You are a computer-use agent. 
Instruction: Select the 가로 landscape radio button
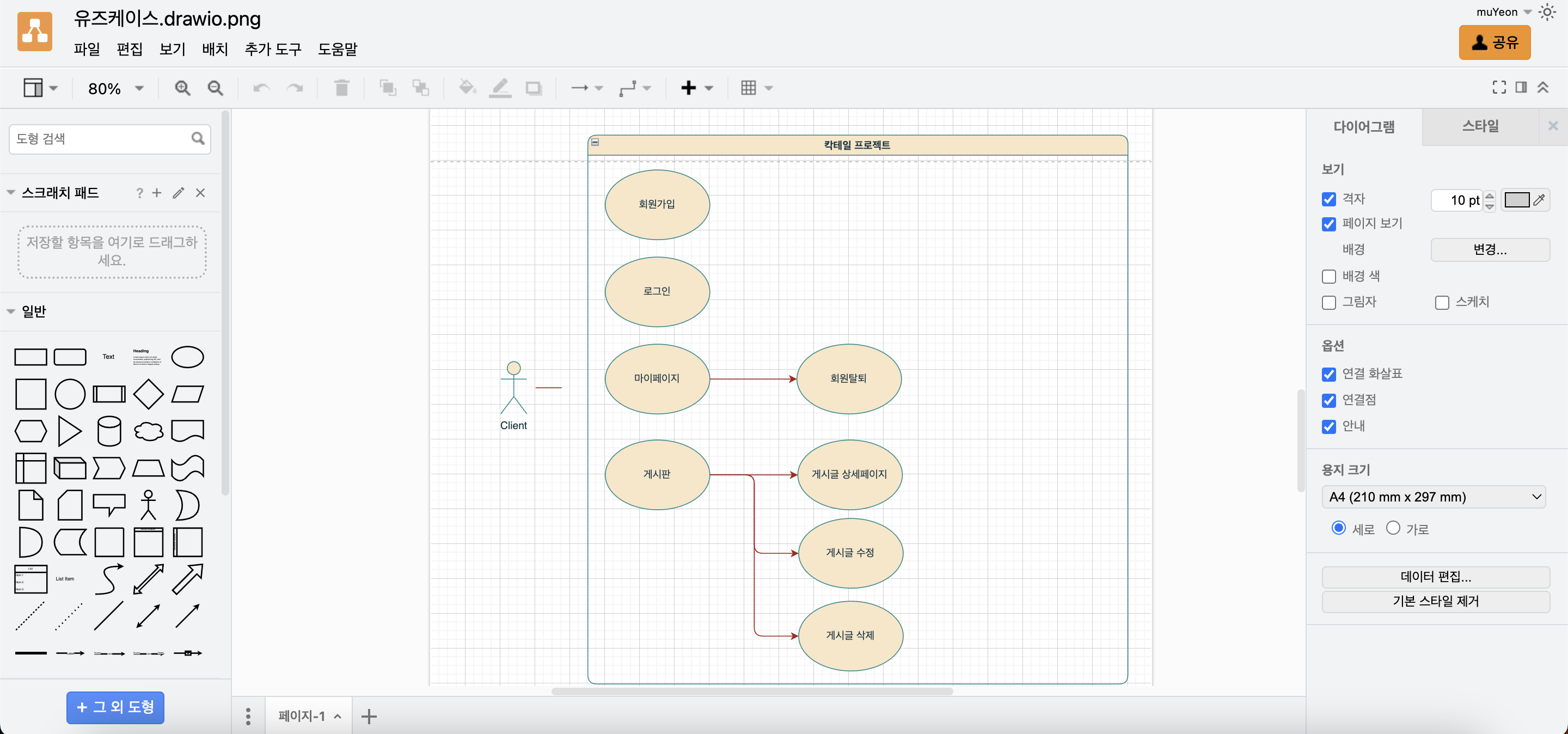1393,528
